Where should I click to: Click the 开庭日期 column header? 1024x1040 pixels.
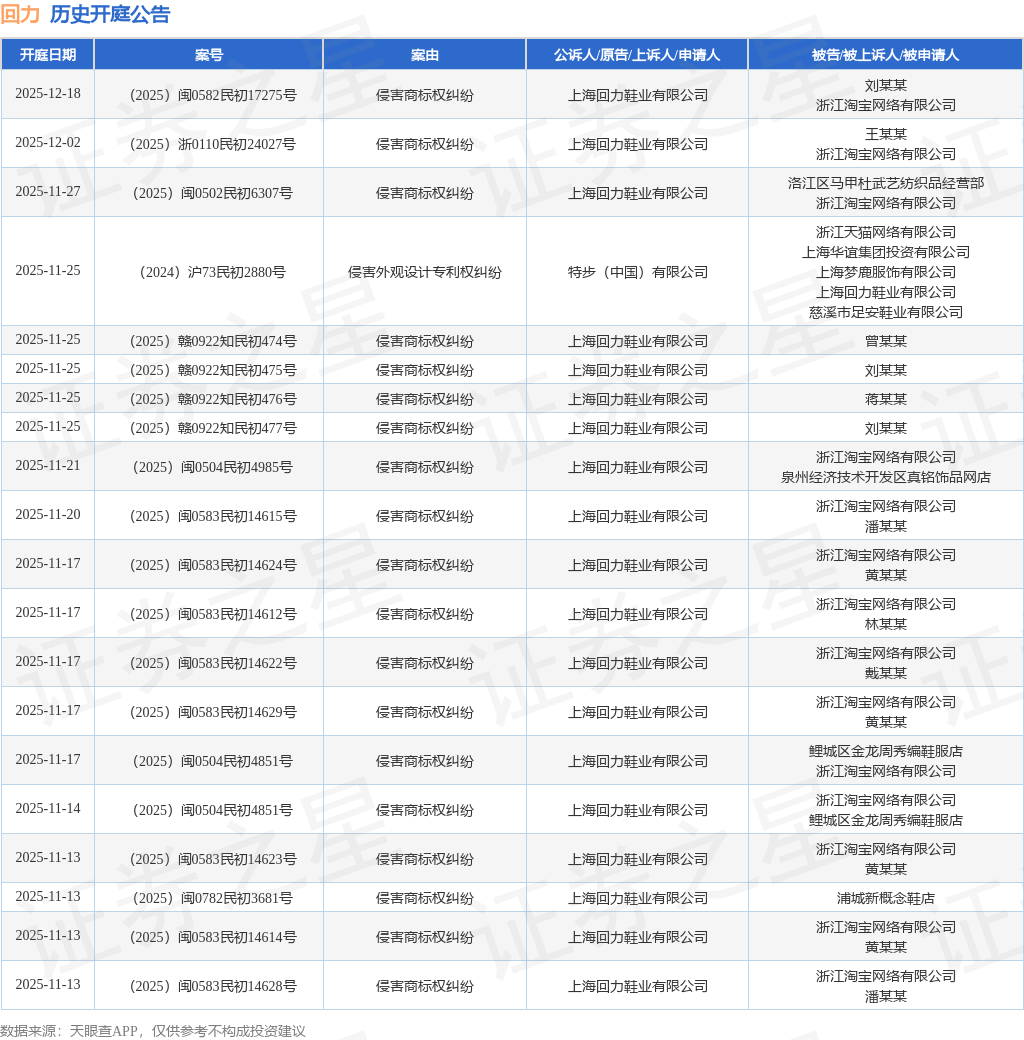48,54
